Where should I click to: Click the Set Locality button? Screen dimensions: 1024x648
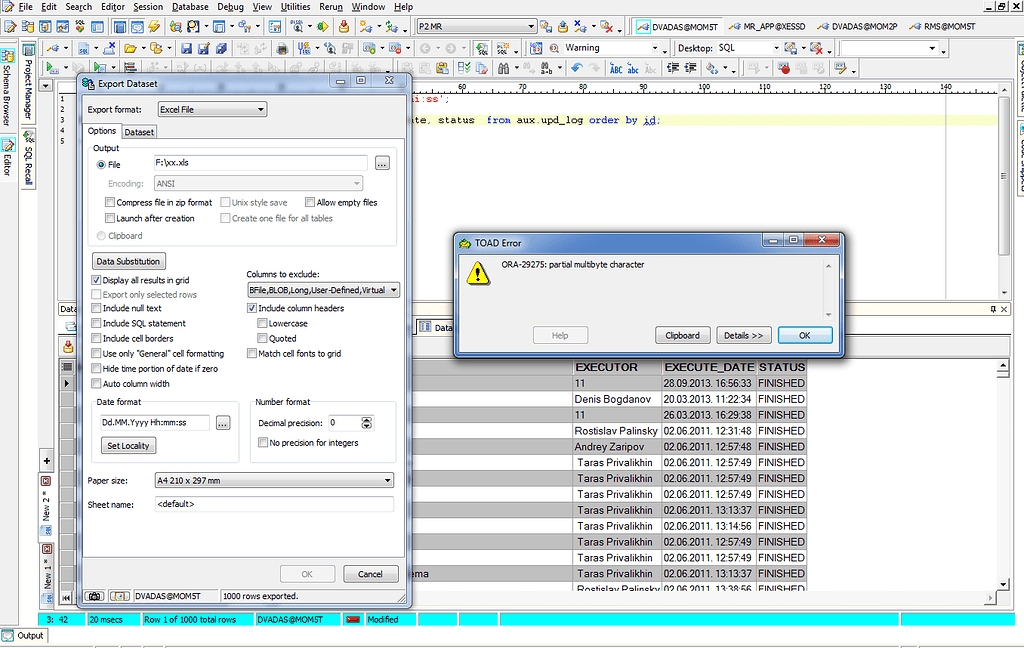point(127,446)
